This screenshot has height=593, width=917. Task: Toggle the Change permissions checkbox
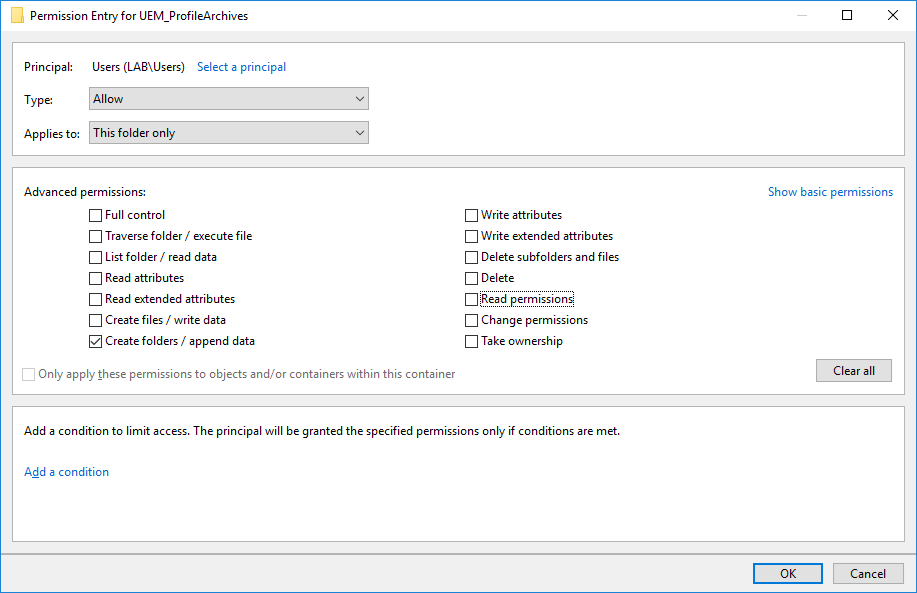tap(472, 320)
